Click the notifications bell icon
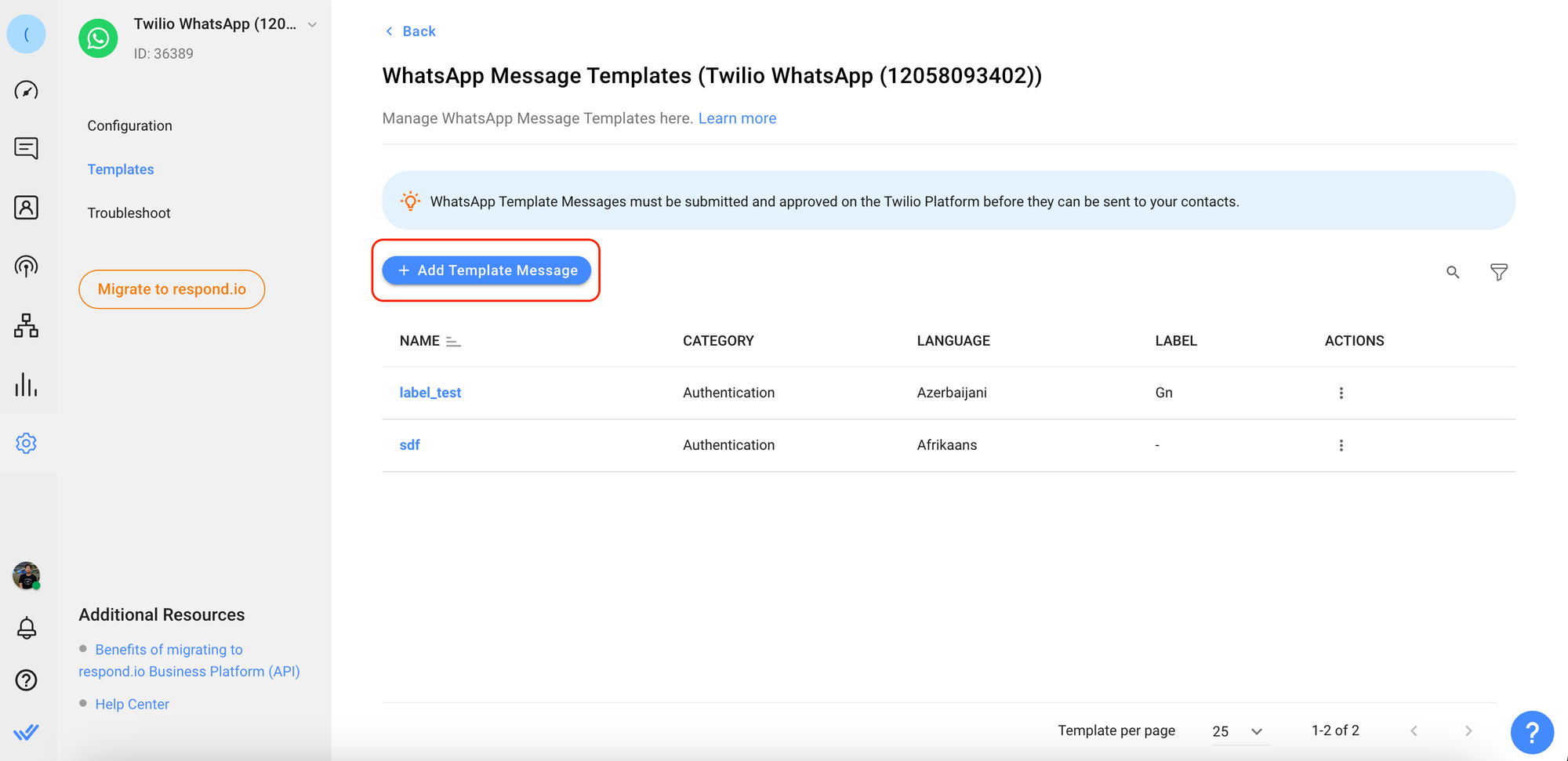1568x761 pixels. click(27, 627)
